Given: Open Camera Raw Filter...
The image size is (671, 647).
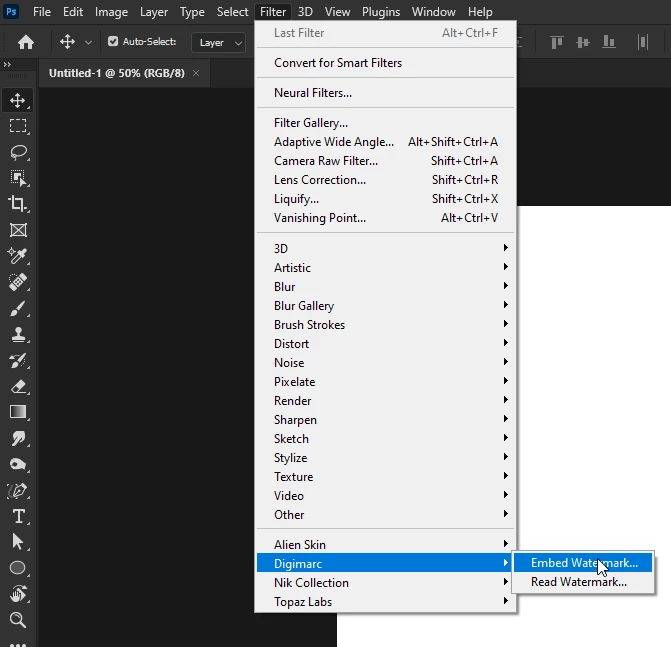Looking at the screenshot, I should click(x=385, y=160).
